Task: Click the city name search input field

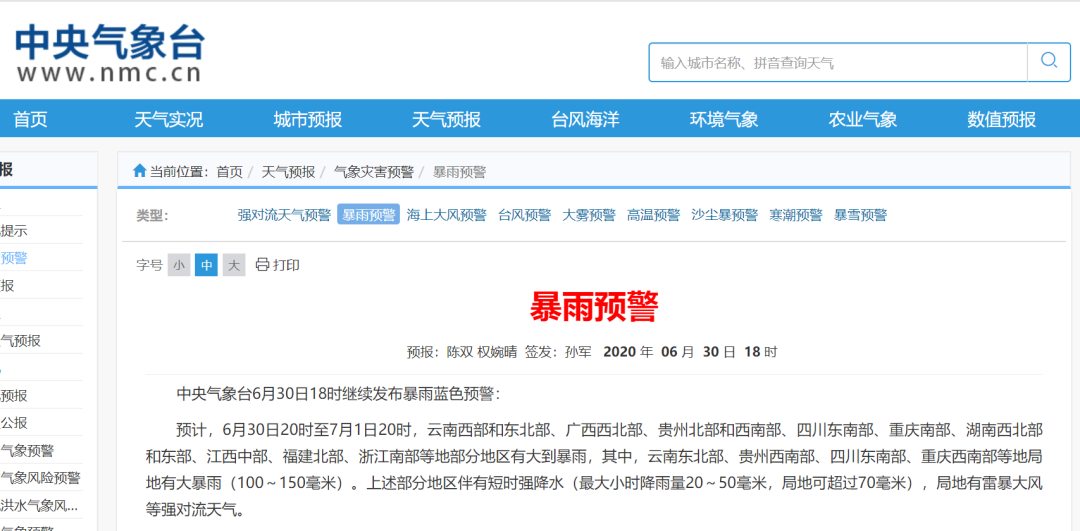Action: pos(837,62)
